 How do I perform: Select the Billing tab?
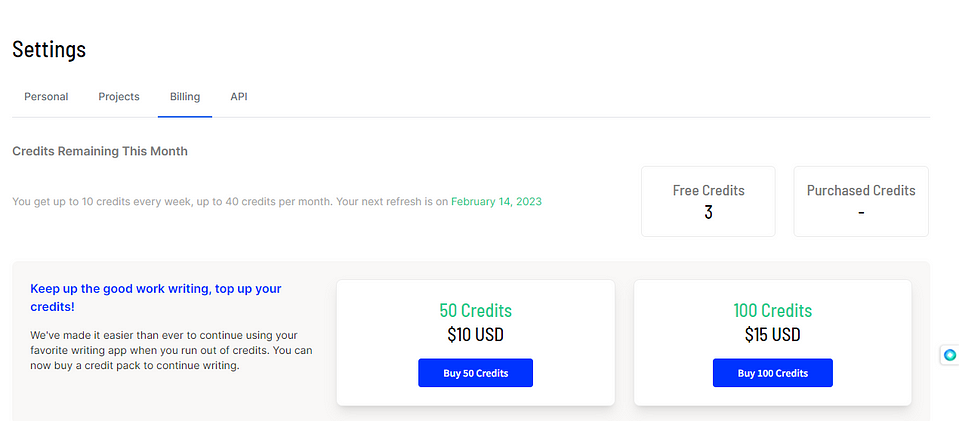(x=185, y=97)
